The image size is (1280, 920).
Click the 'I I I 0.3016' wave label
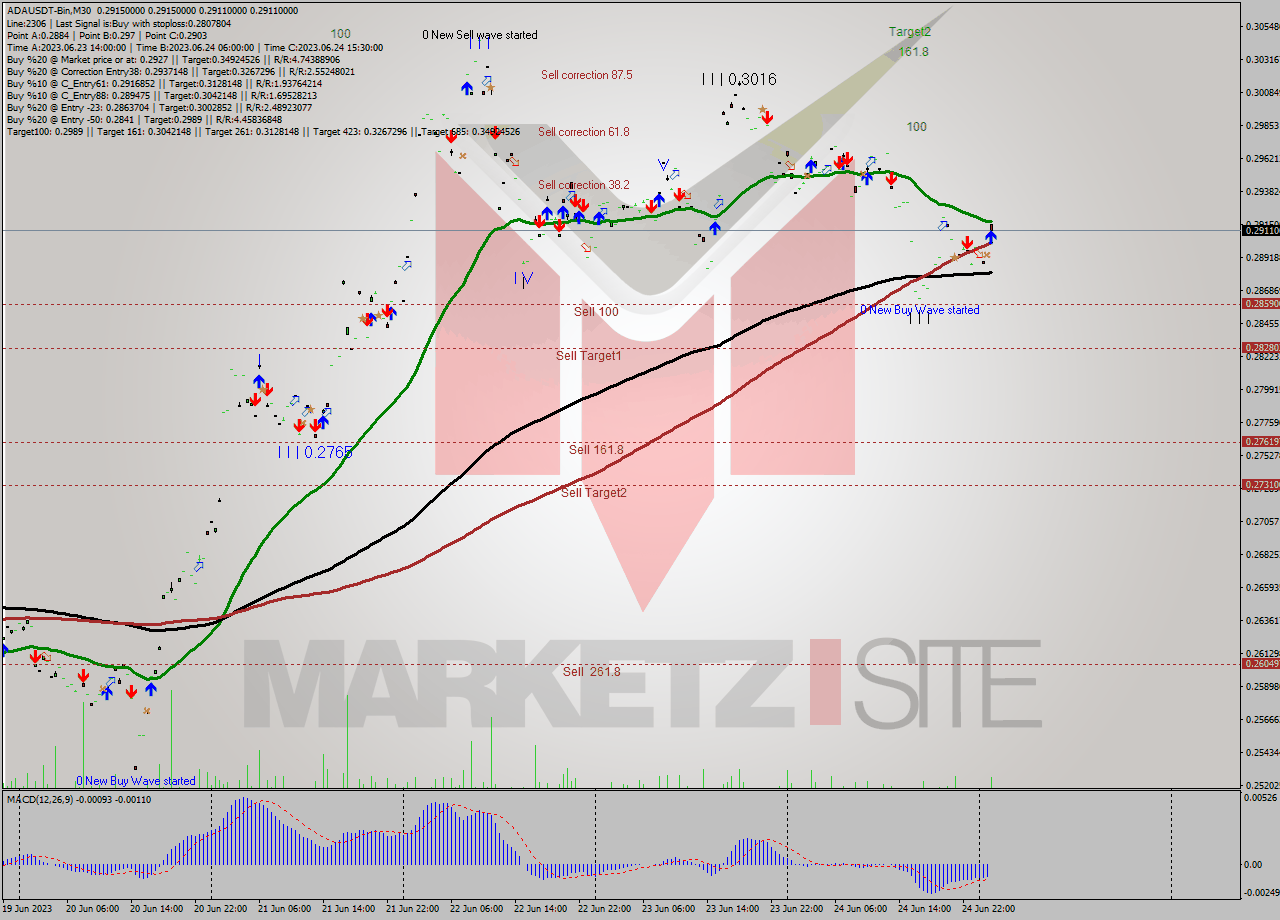tap(739, 79)
